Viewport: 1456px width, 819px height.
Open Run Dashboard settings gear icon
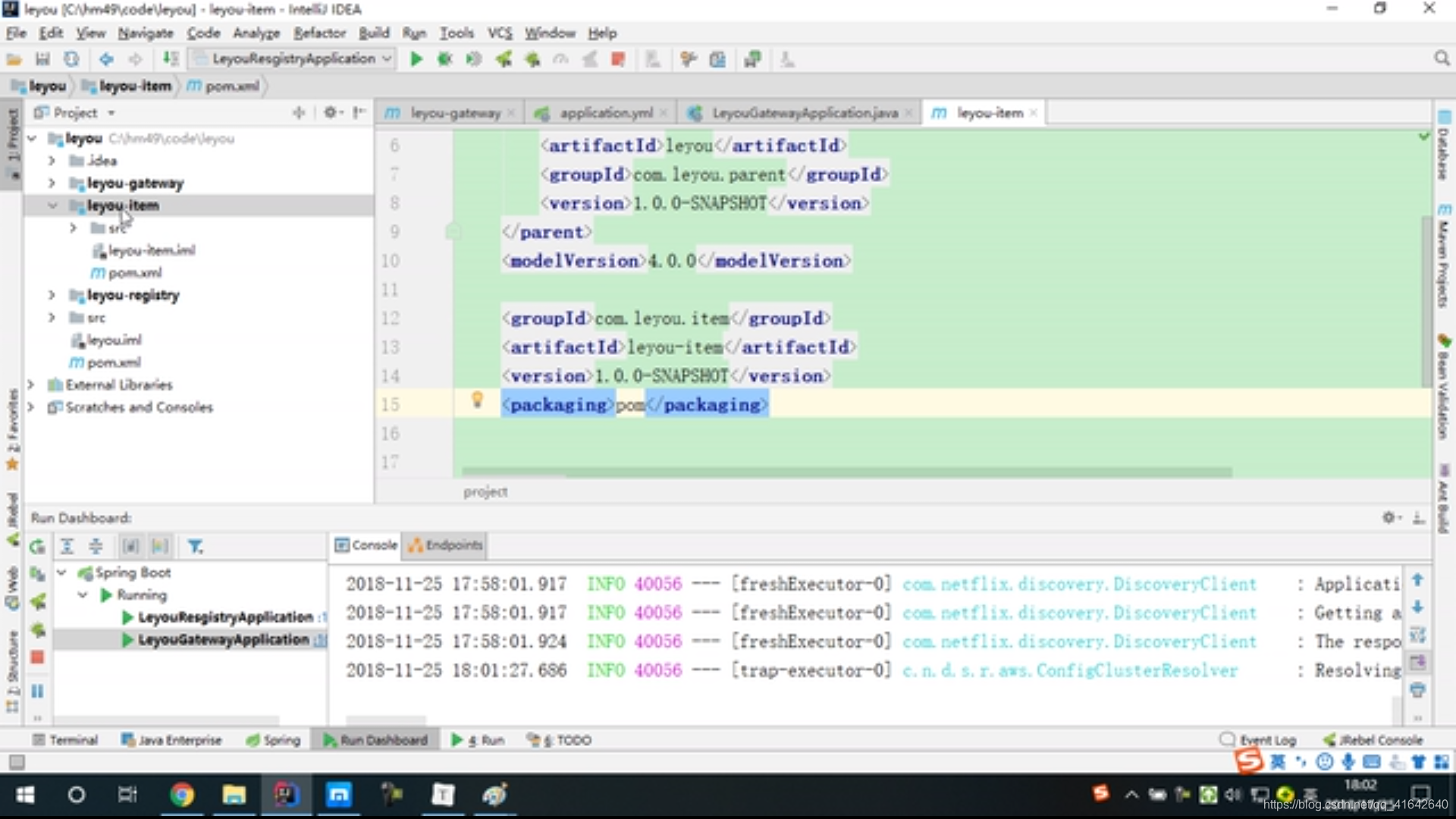(1390, 517)
